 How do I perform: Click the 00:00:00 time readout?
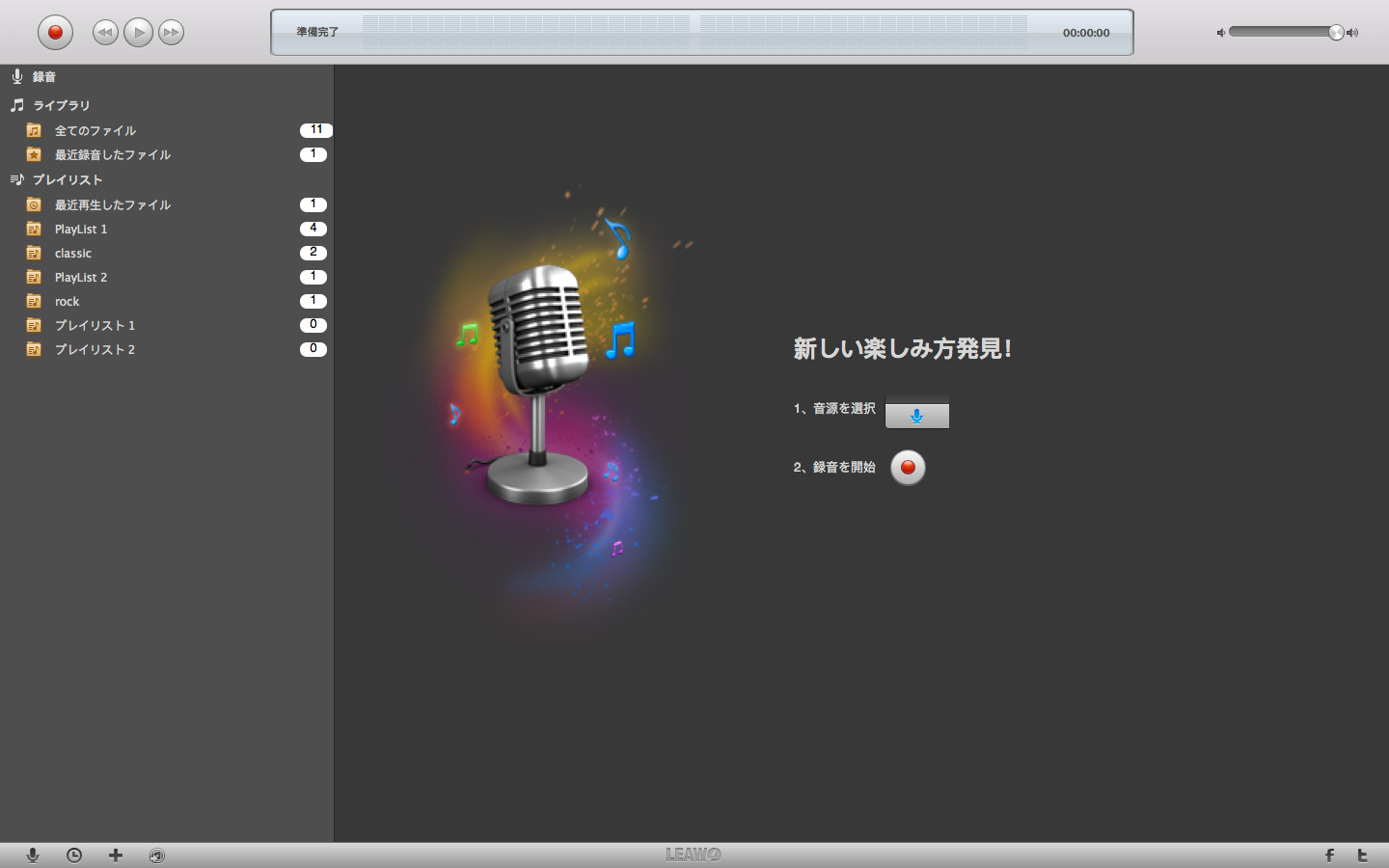(x=1086, y=33)
